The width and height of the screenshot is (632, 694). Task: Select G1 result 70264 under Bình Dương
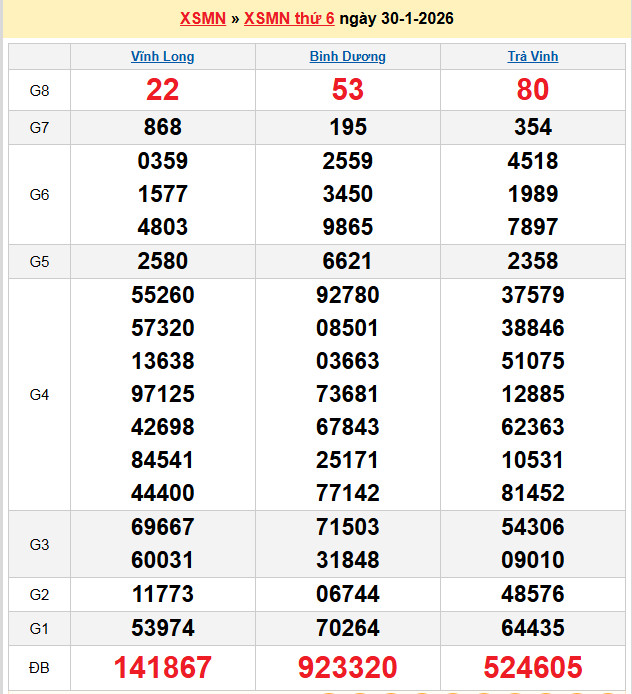pos(347,628)
